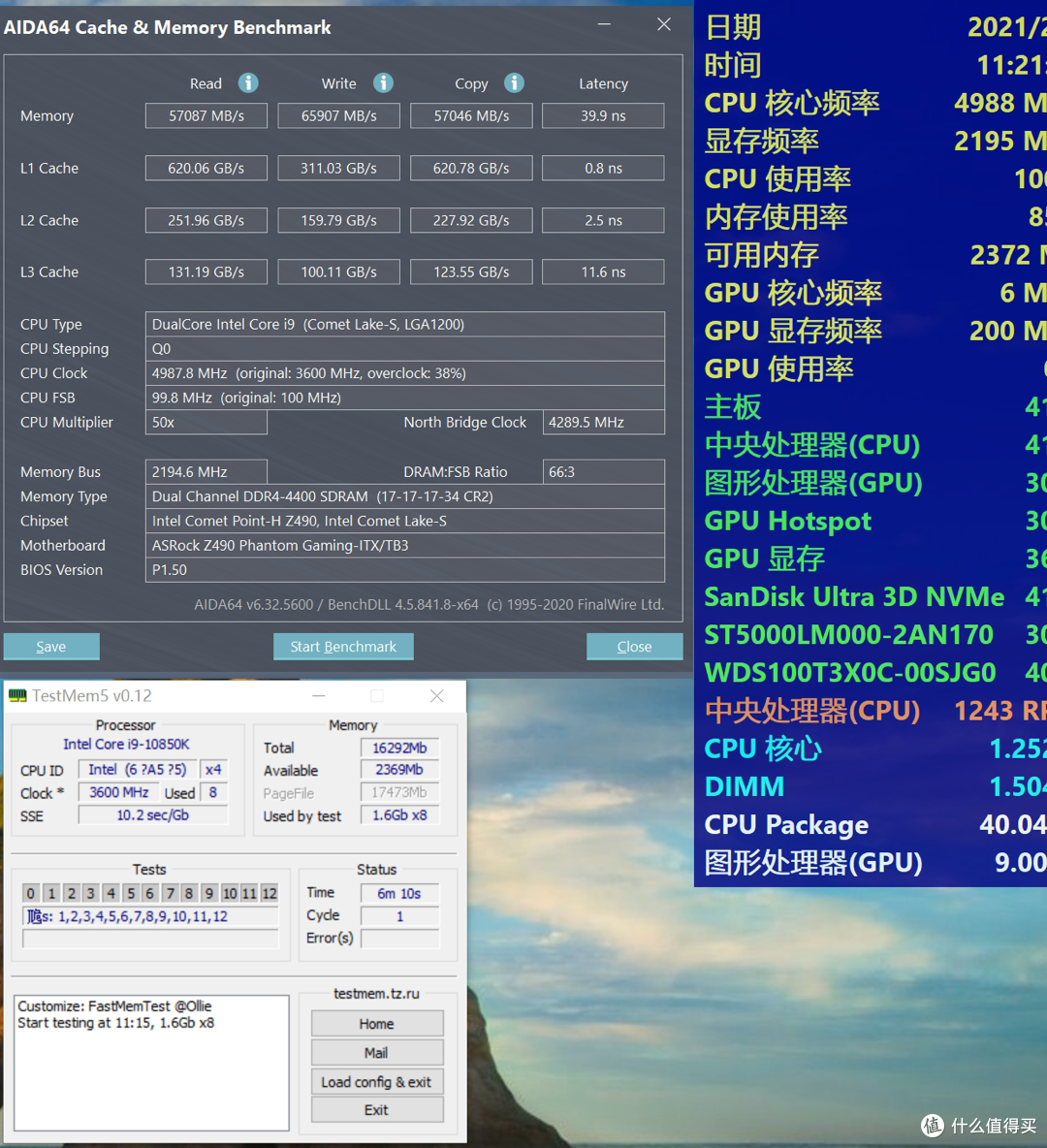Click the Save button in AIDA64
The width and height of the screenshot is (1047, 1148).
51,647
